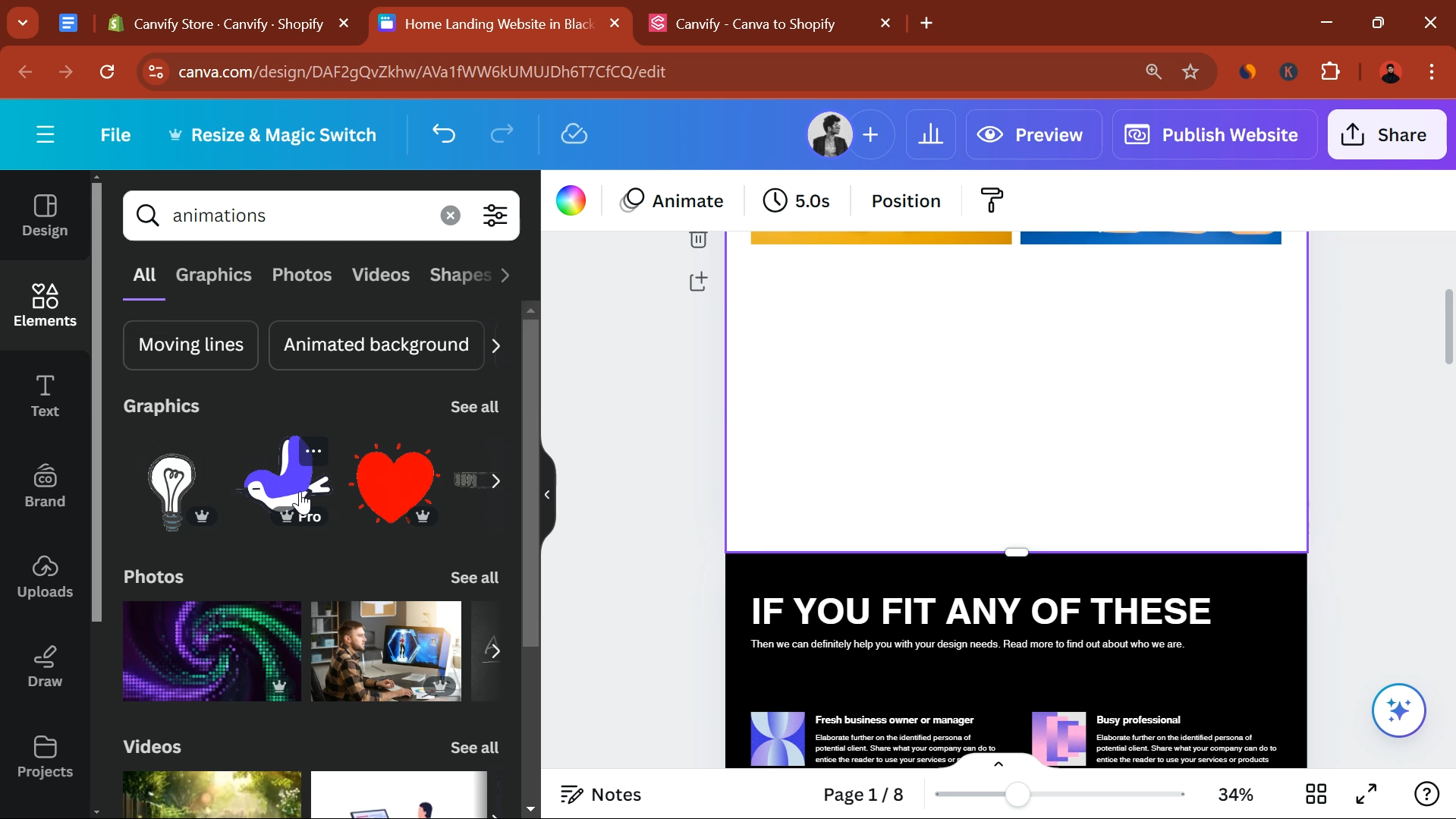
Task: See all Graphics results
Action: (x=475, y=407)
